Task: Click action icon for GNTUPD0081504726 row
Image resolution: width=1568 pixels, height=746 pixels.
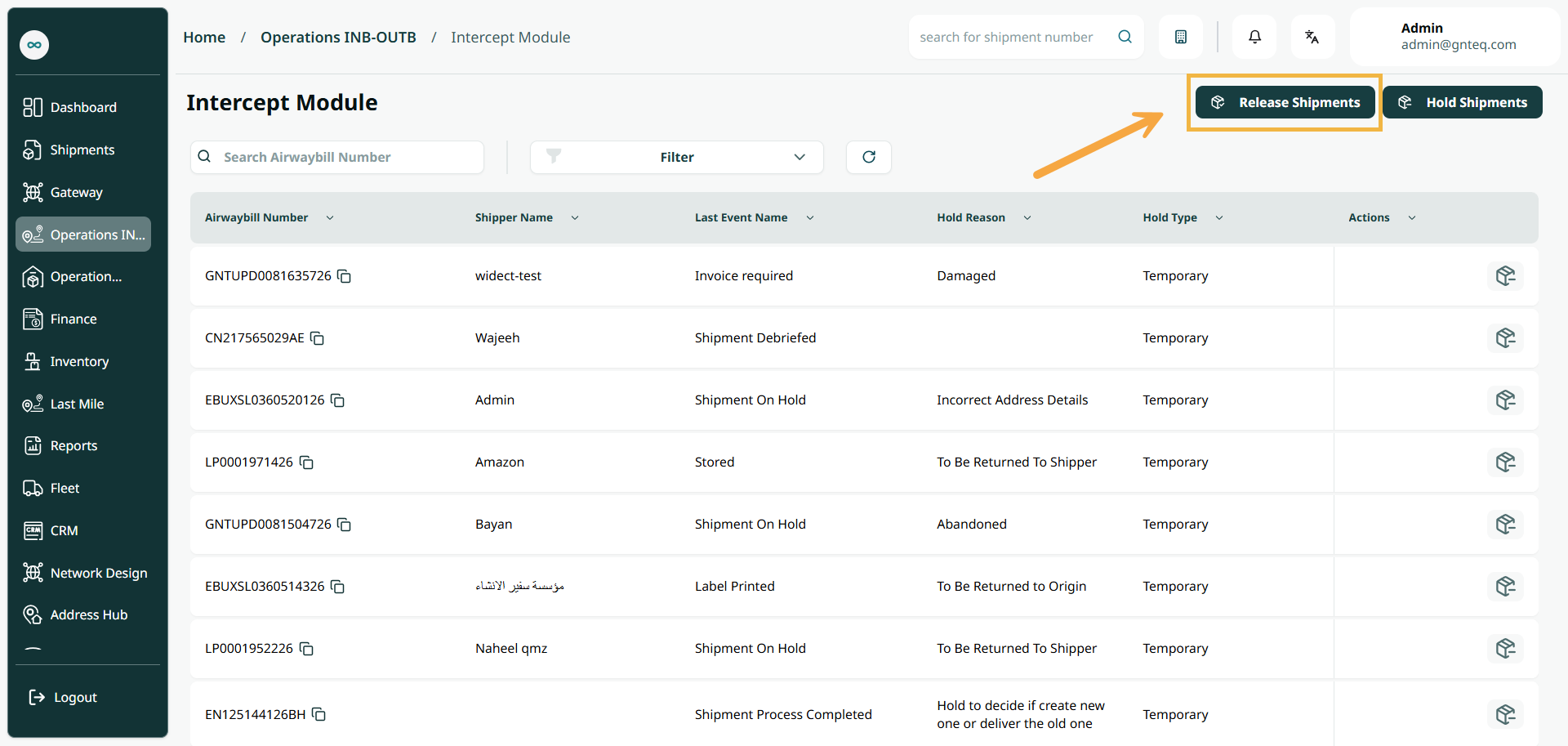Action: click(1505, 525)
